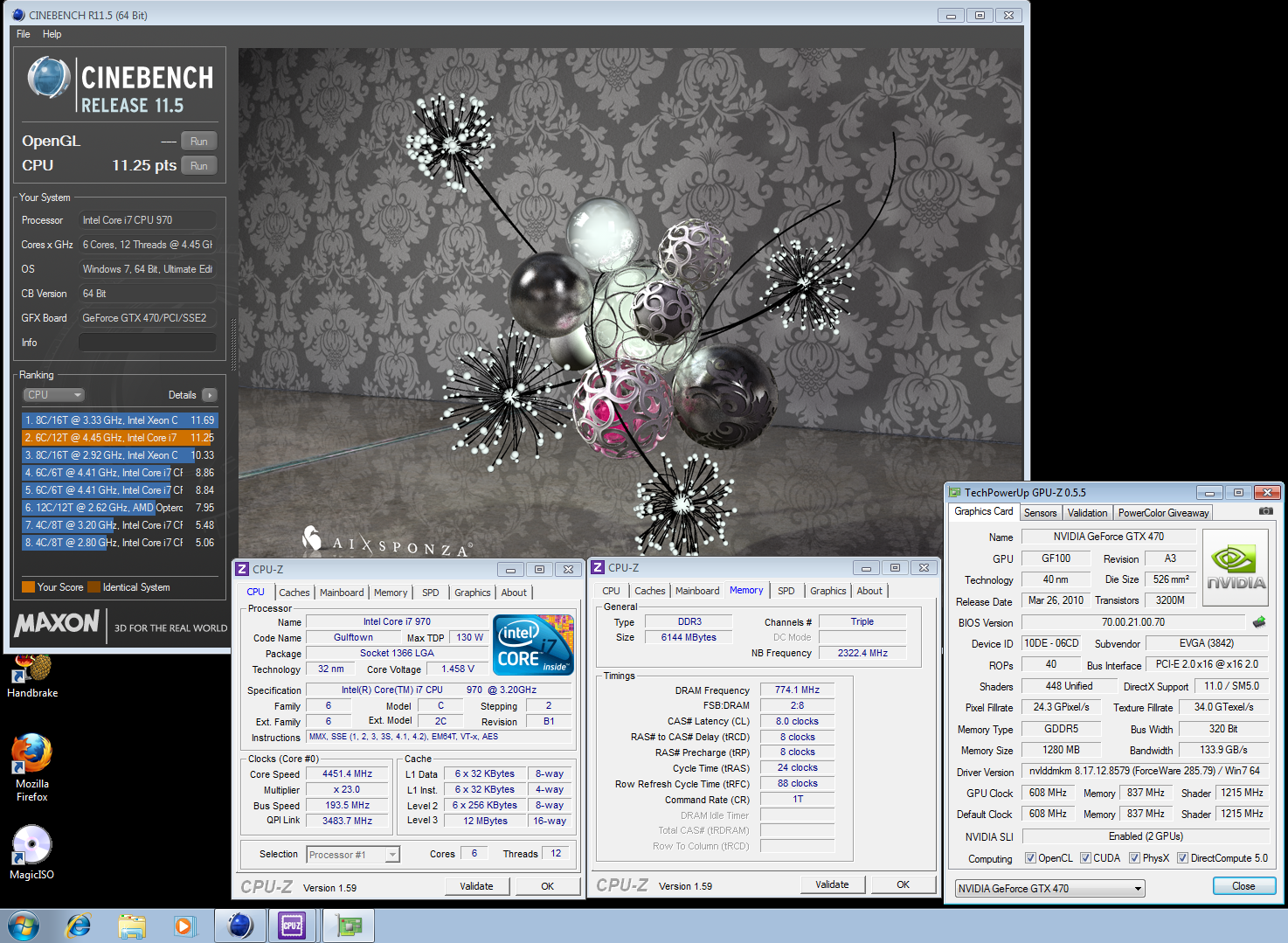The image size is (1288, 943).
Task: Click the NVIDIA logo in GPU-Z
Action: click(1236, 568)
